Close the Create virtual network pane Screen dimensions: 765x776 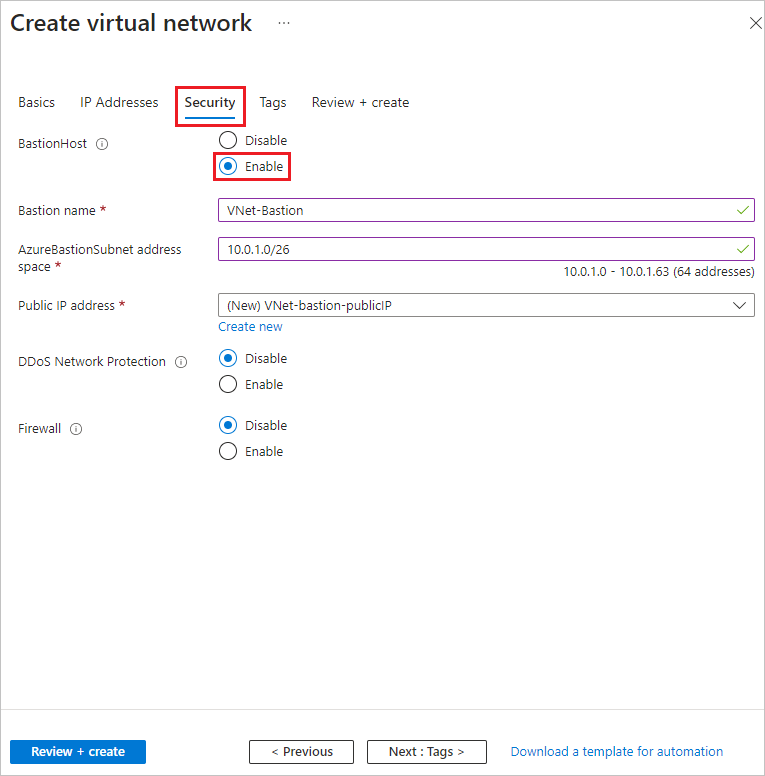755,23
